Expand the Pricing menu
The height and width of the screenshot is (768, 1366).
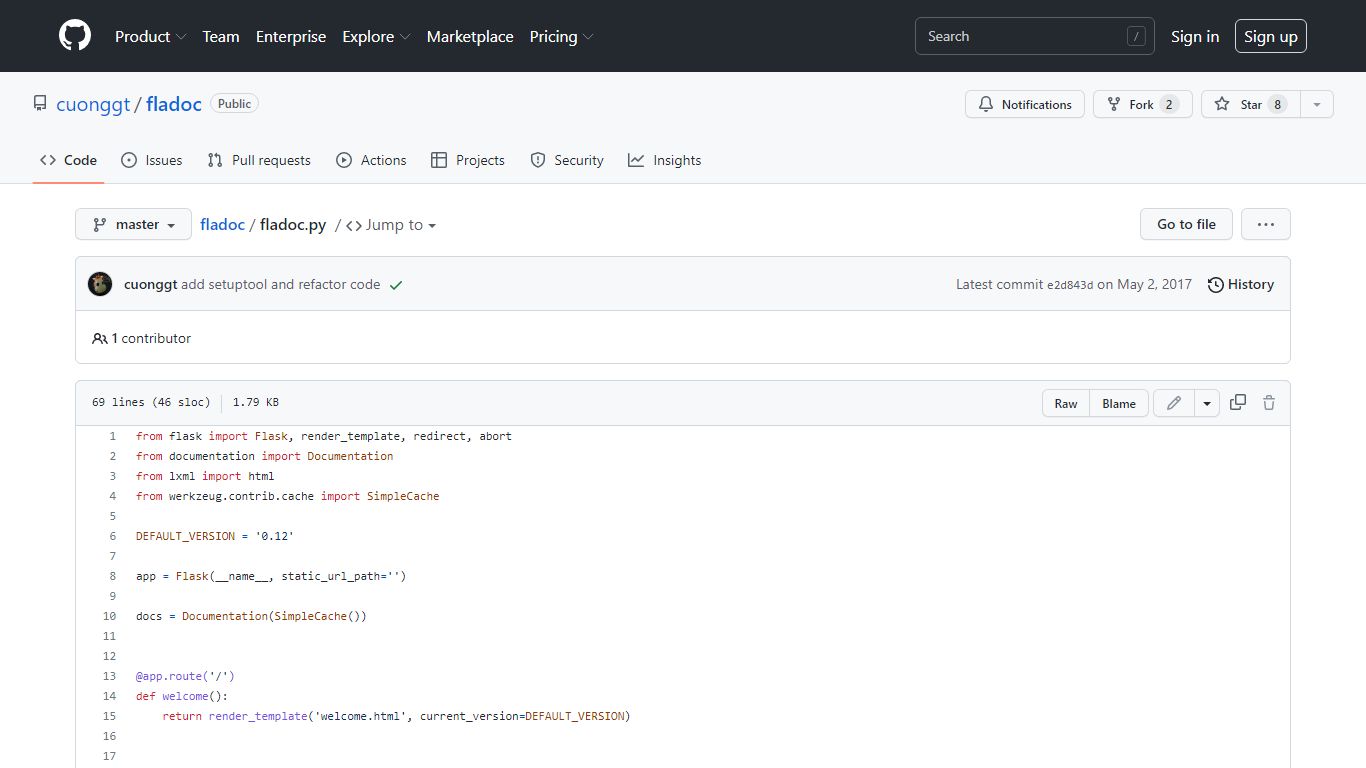[561, 36]
